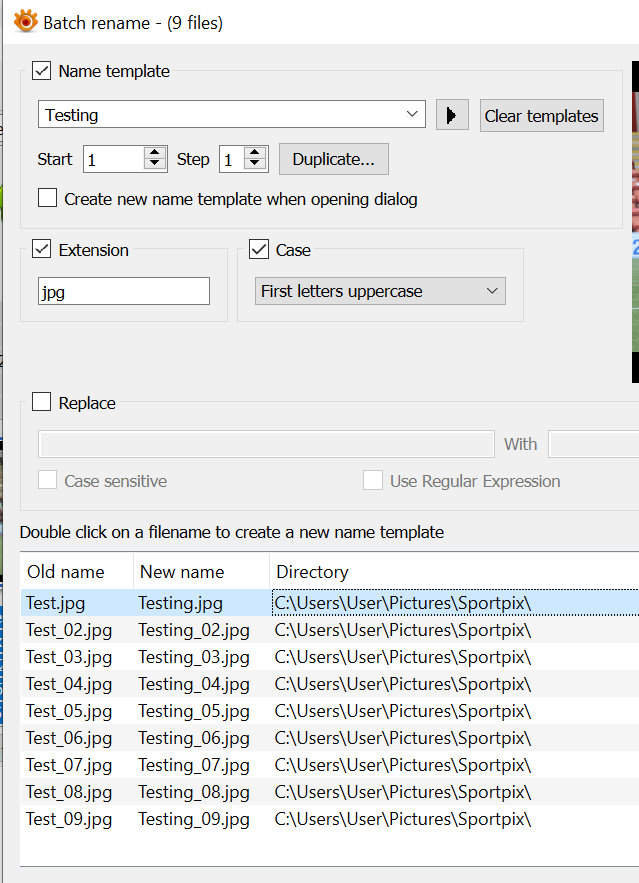Disable the Case checkbox

(x=259, y=249)
